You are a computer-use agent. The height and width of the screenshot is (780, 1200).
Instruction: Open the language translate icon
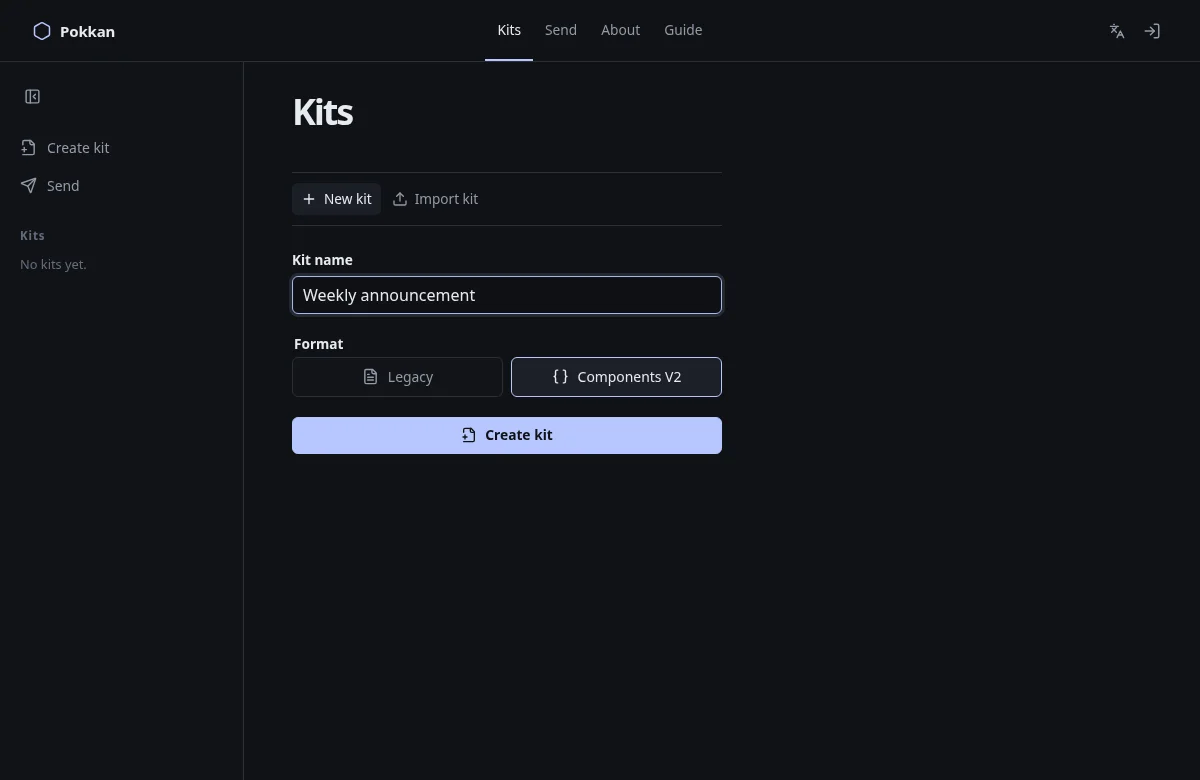pos(1117,31)
